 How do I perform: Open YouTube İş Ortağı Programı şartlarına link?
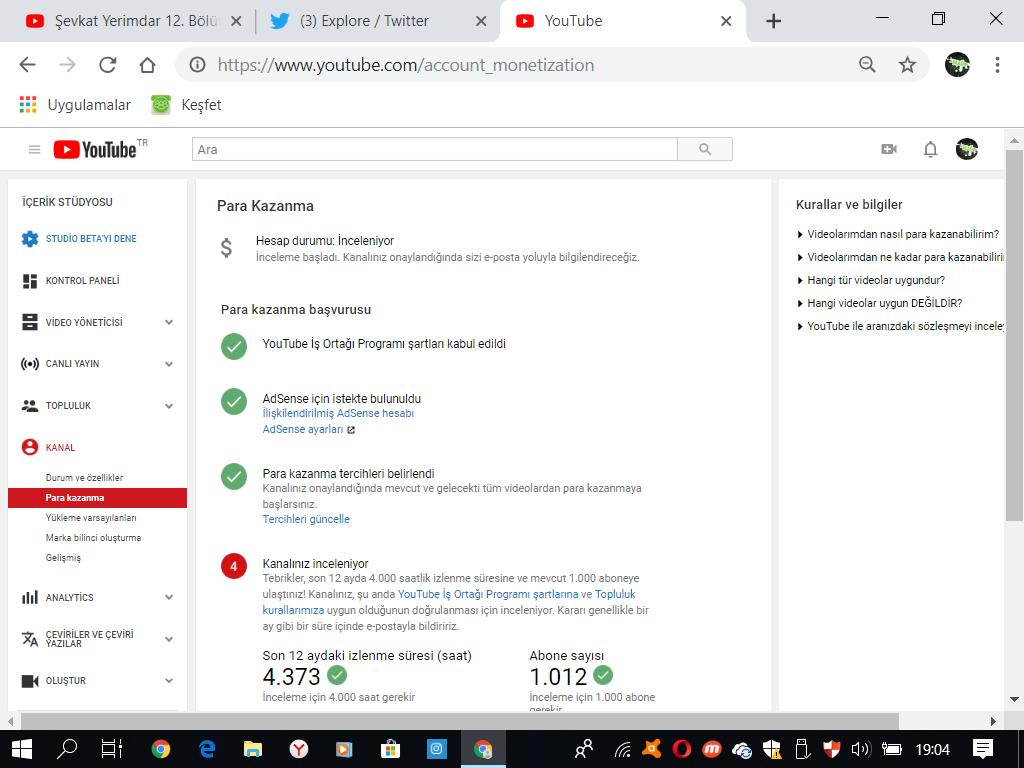tap(488, 594)
